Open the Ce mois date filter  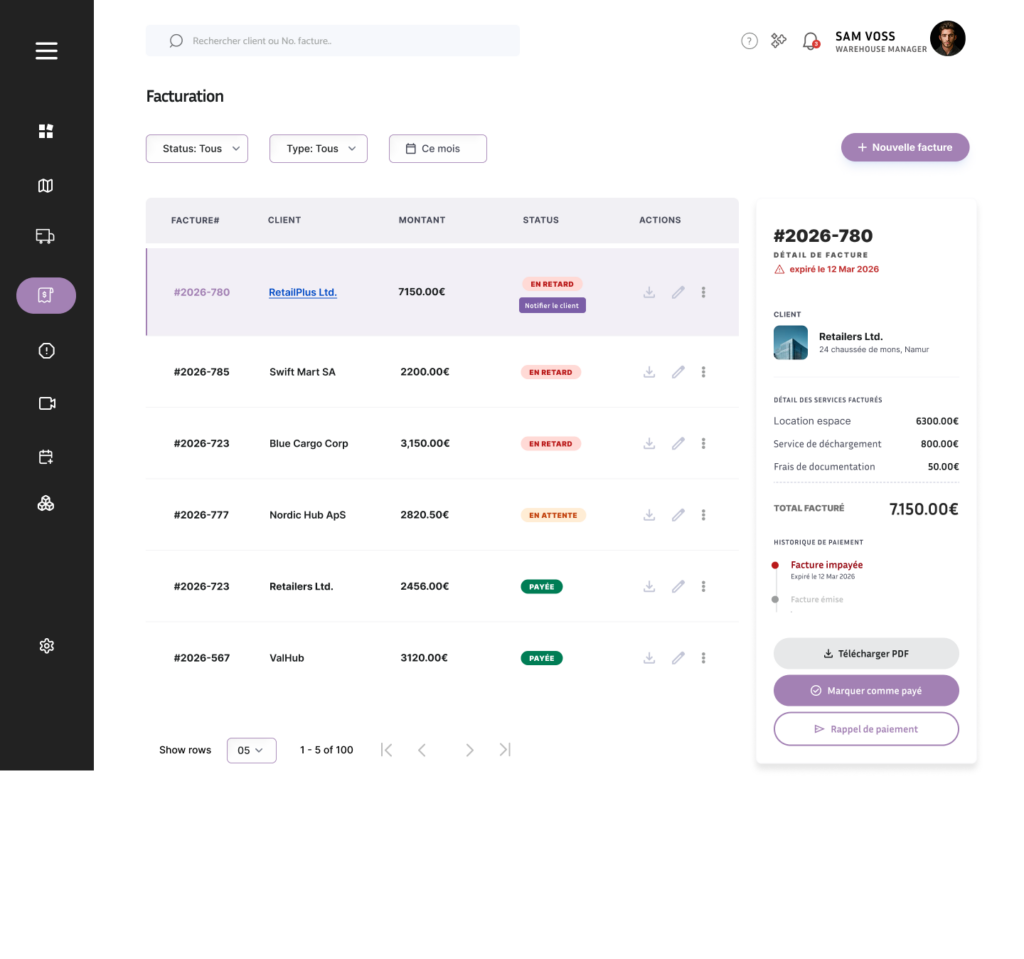[x=438, y=148]
